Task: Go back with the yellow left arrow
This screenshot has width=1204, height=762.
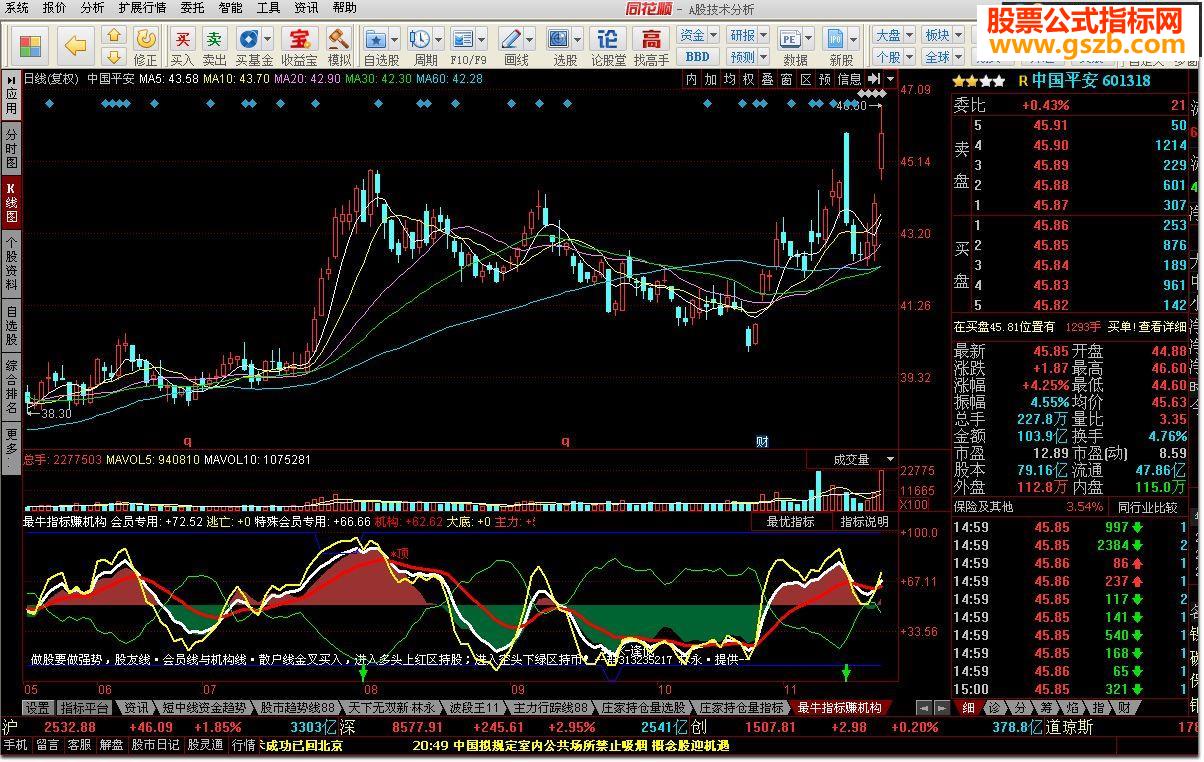Action: click(x=76, y=46)
